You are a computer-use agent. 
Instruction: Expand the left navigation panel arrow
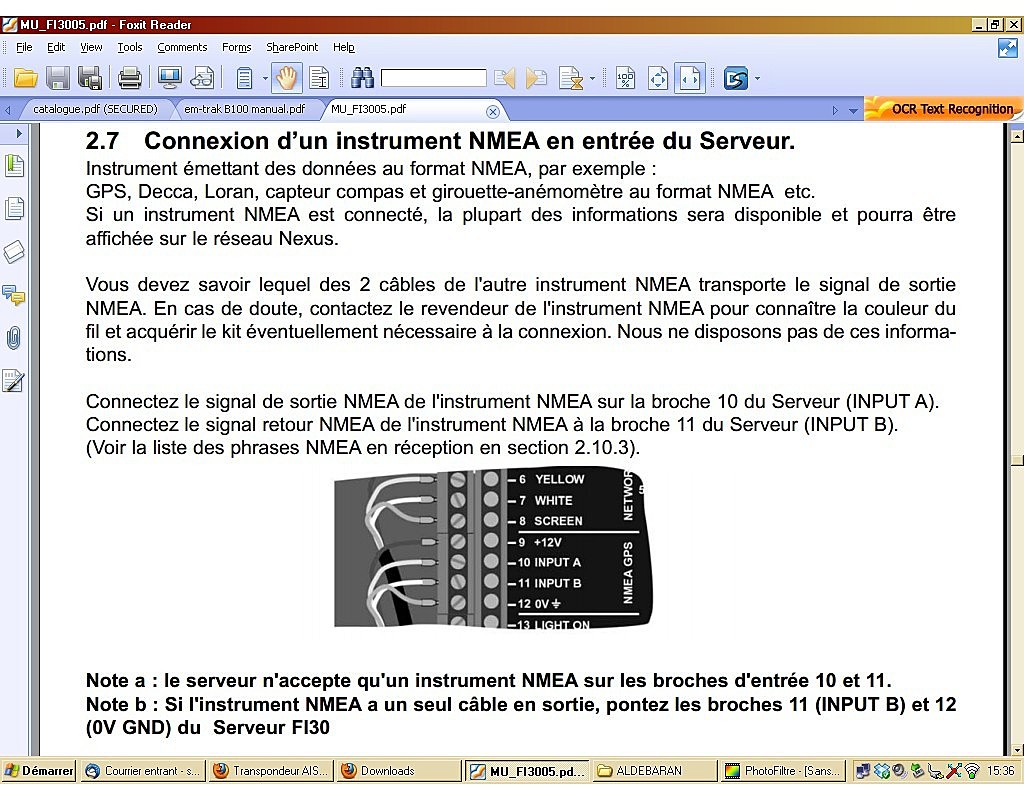[19, 134]
